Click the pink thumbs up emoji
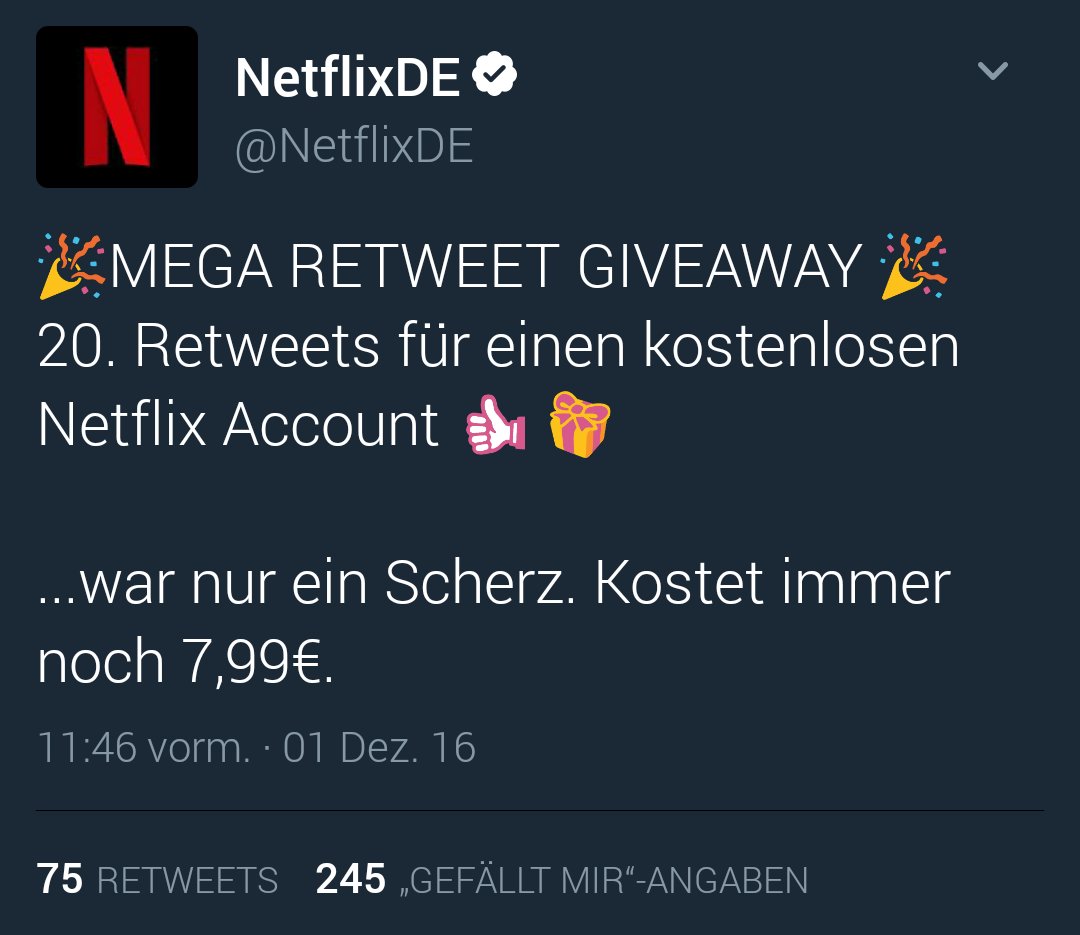Screen dimensions: 1080x935 pyautogui.click(x=495, y=424)
